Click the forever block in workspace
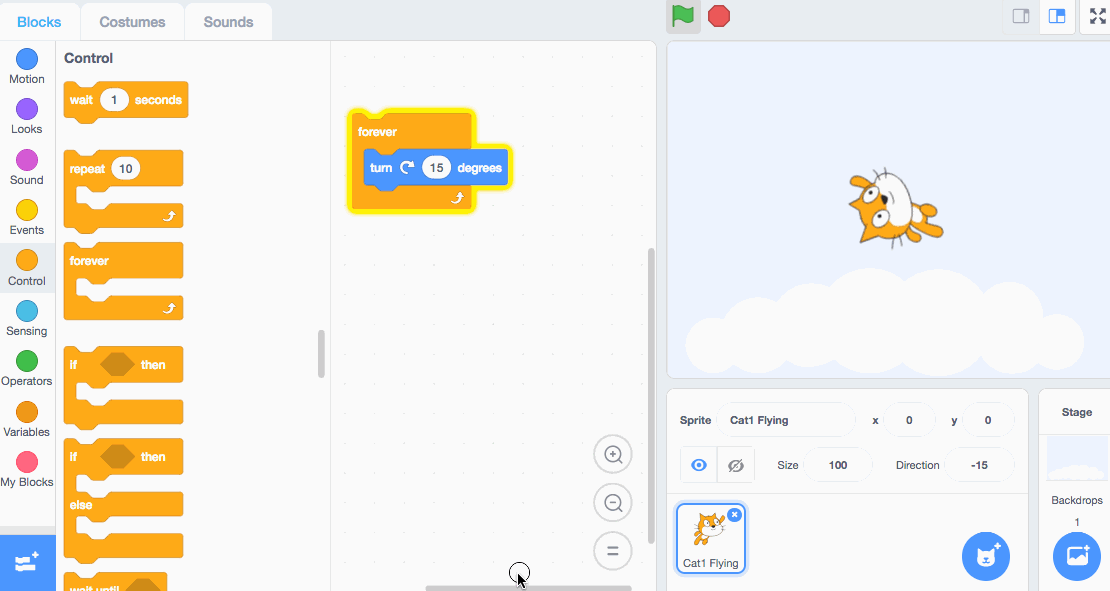The width and height of the screenshot is (1110, 591). [x=377, y=132]
